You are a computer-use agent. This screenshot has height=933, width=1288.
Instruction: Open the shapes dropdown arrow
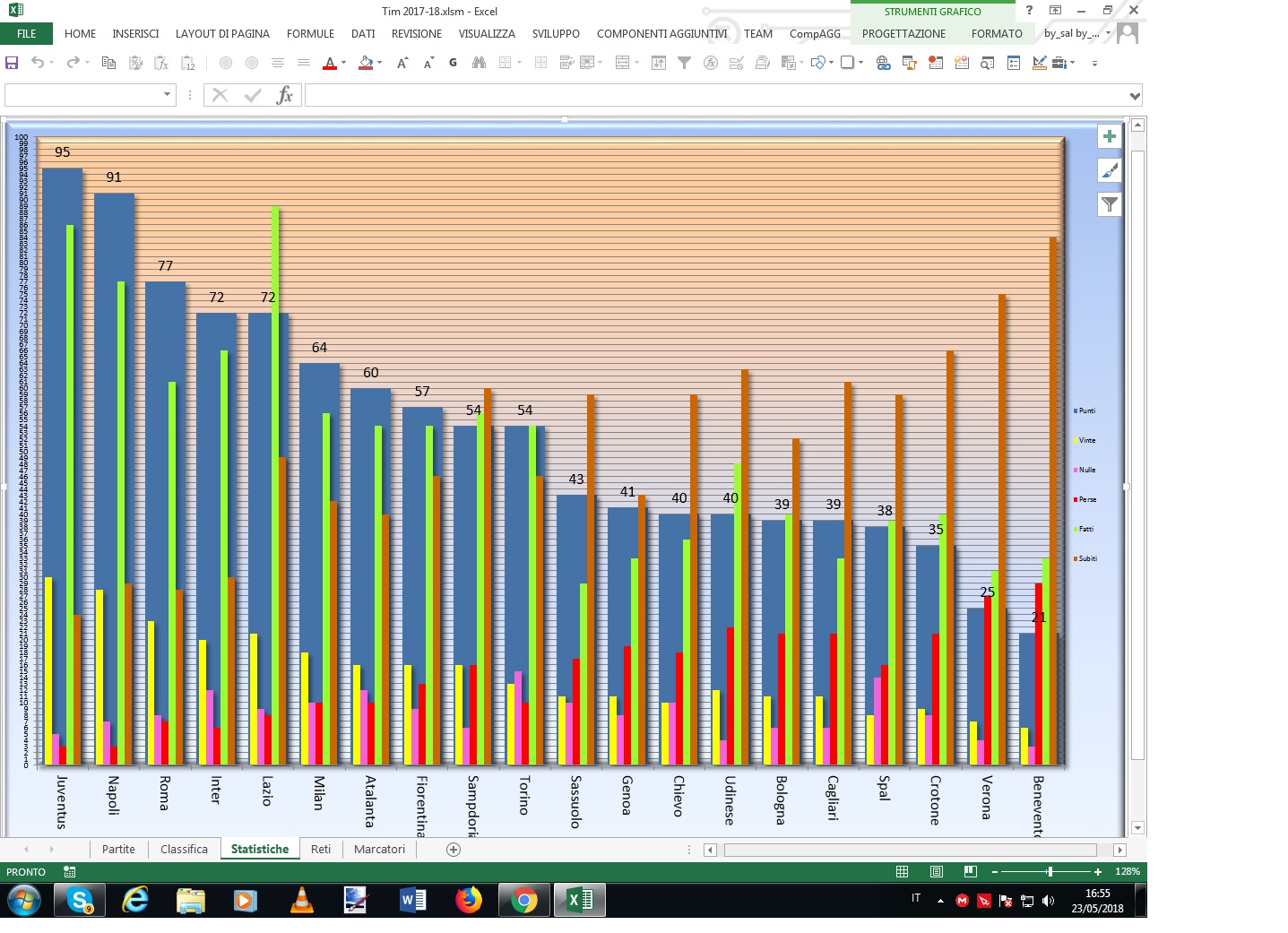(831, 63)
